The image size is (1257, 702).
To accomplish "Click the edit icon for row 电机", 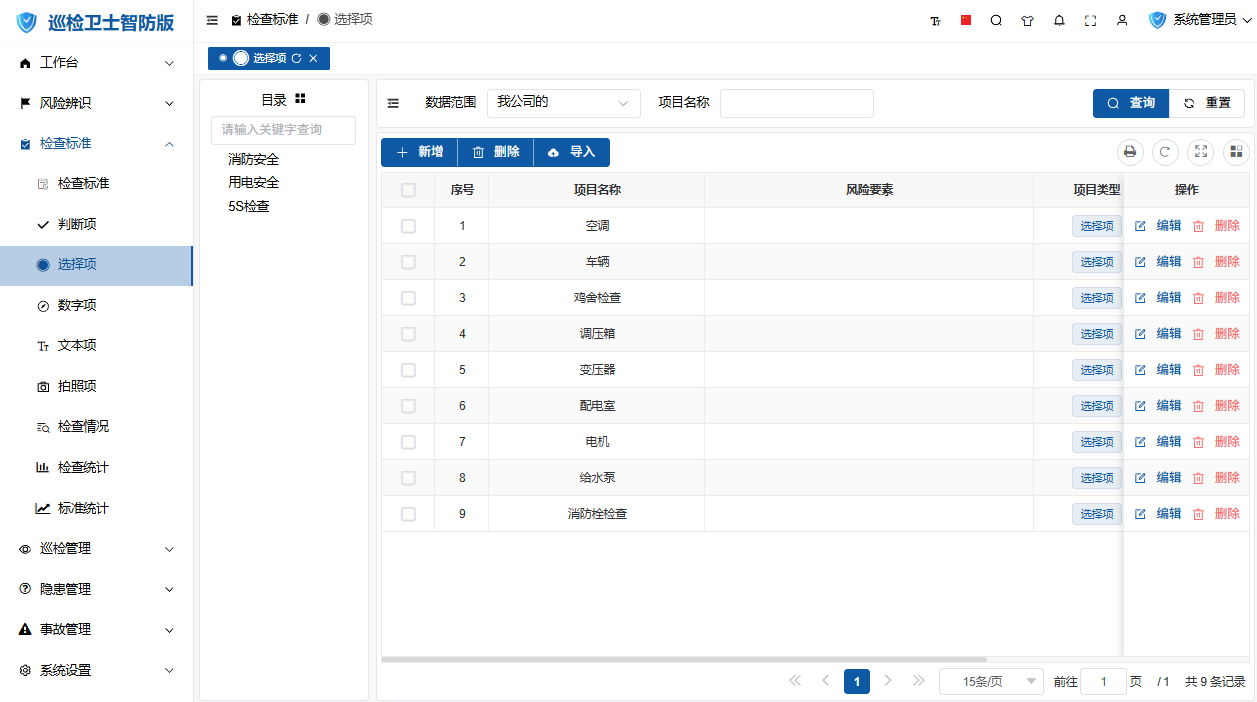I will [x=1141, y=442].
